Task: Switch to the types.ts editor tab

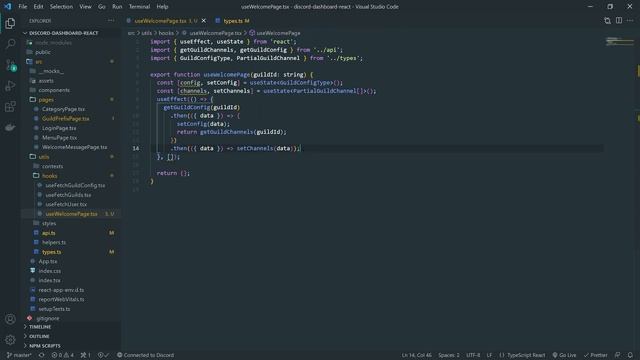Action: coord(233,20)
